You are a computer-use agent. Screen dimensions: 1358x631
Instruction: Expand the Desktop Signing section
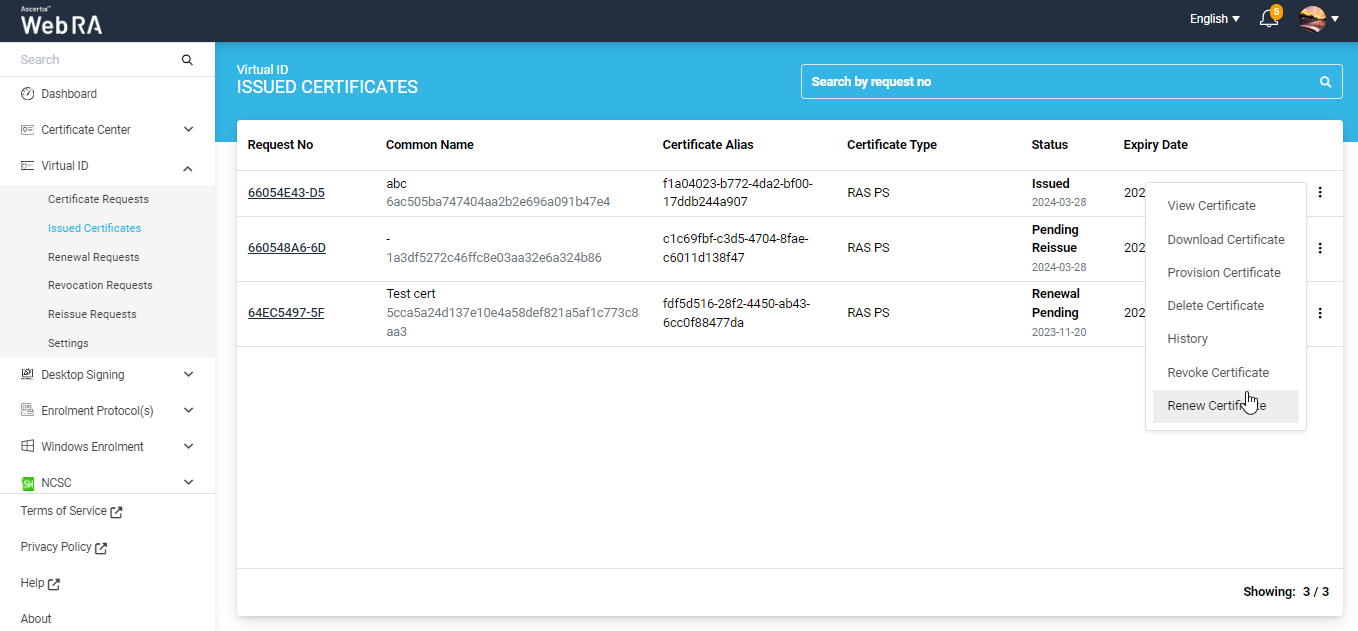188,375
